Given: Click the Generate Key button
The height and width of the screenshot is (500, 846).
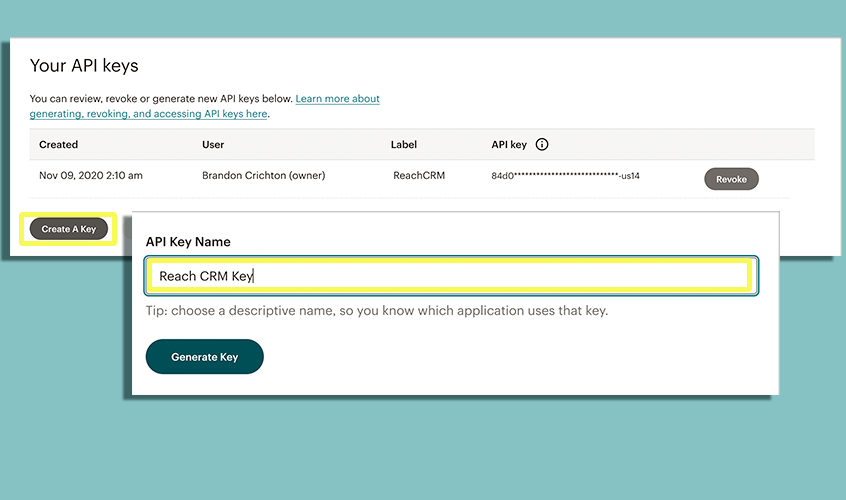Looking at the screenshot, I should click(204, 357).
